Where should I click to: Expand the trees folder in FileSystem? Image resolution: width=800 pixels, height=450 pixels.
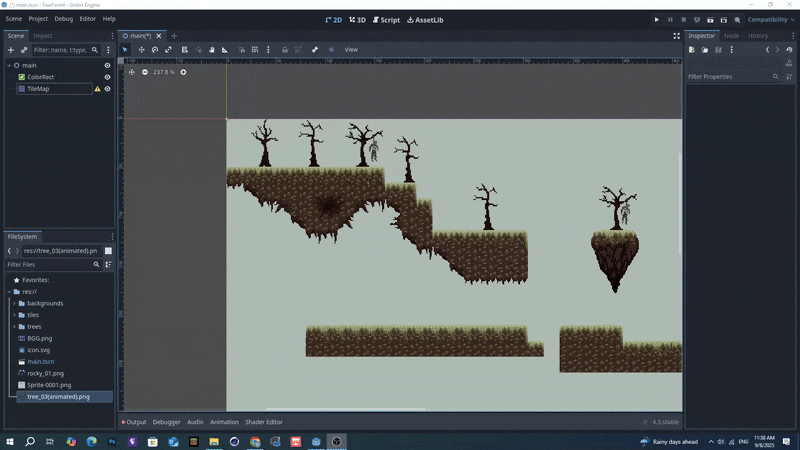[14, 327]
